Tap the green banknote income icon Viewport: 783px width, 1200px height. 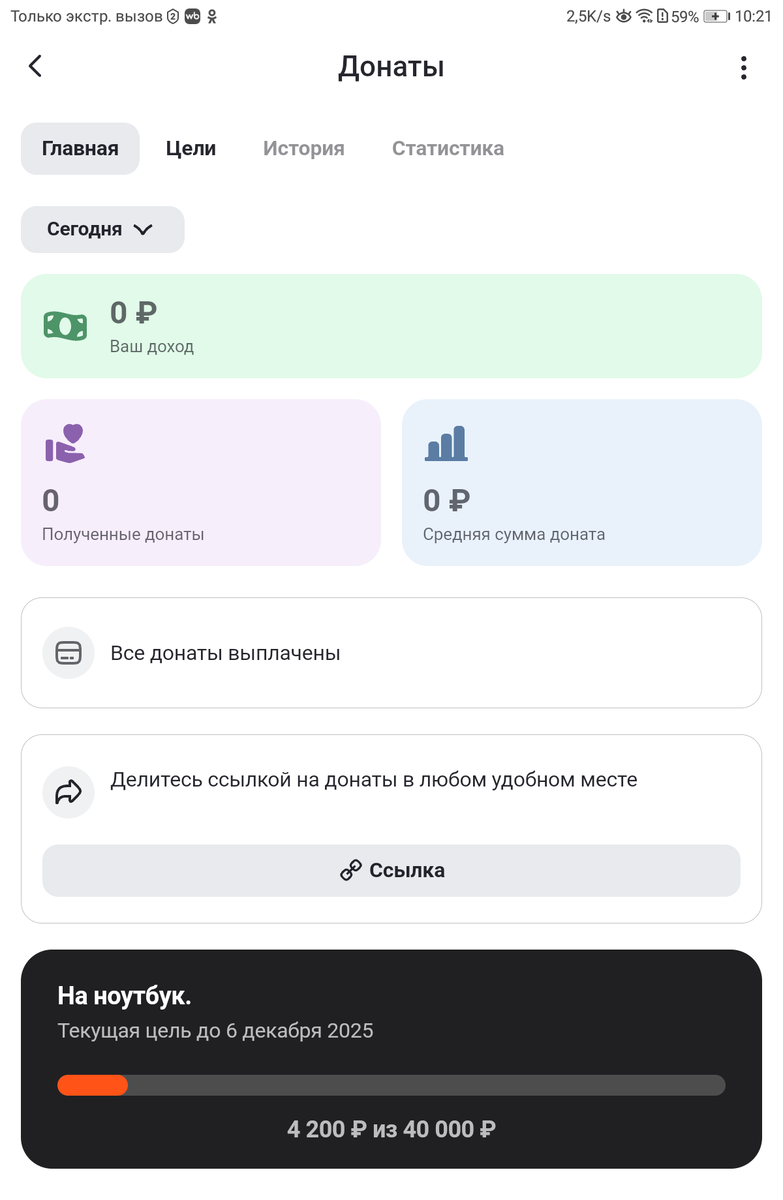click(65, 325)
